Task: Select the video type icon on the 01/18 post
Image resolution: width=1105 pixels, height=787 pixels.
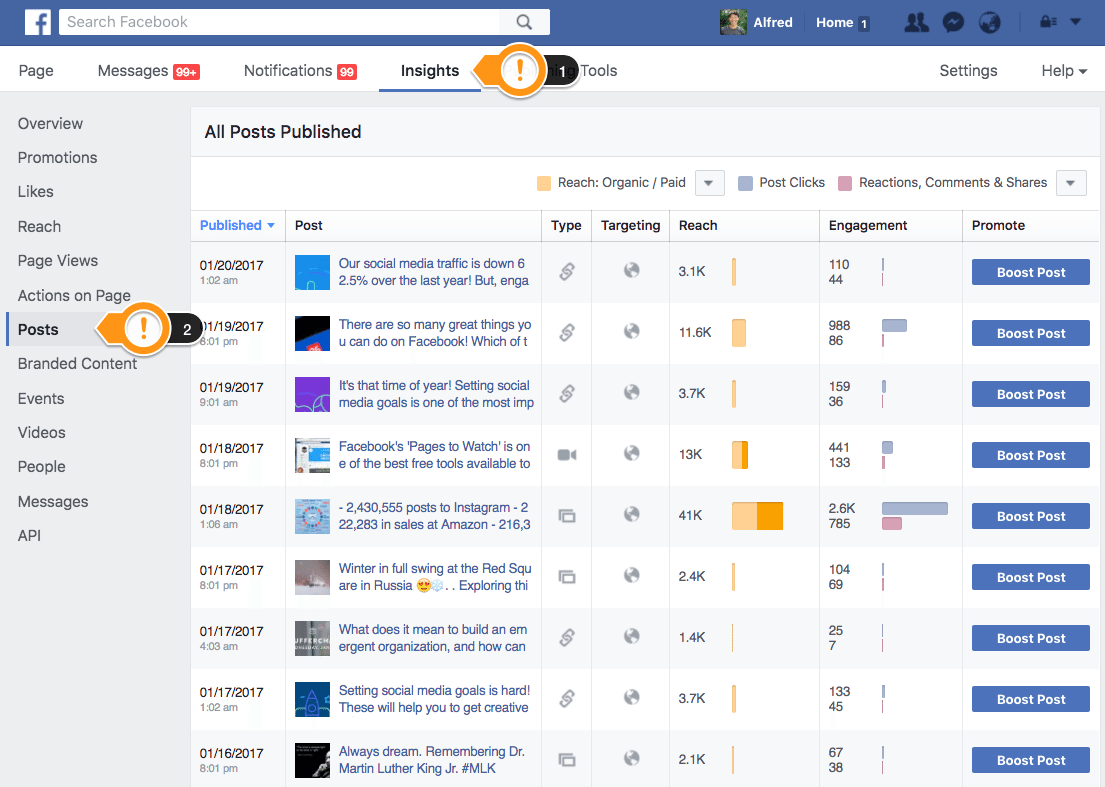Action: tap(566, 455)
